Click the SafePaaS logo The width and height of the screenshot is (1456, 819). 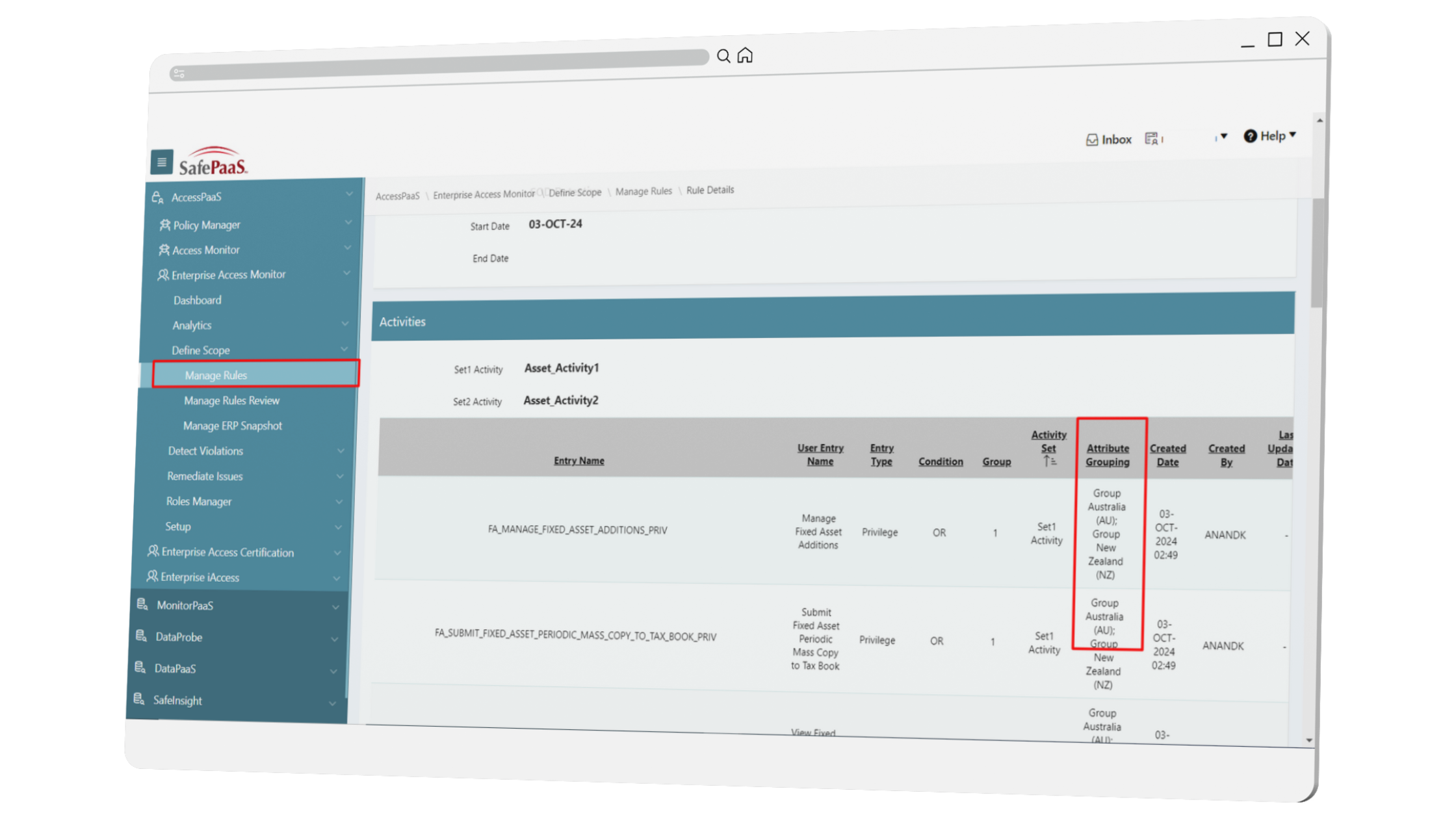click(x=213, y=161)
